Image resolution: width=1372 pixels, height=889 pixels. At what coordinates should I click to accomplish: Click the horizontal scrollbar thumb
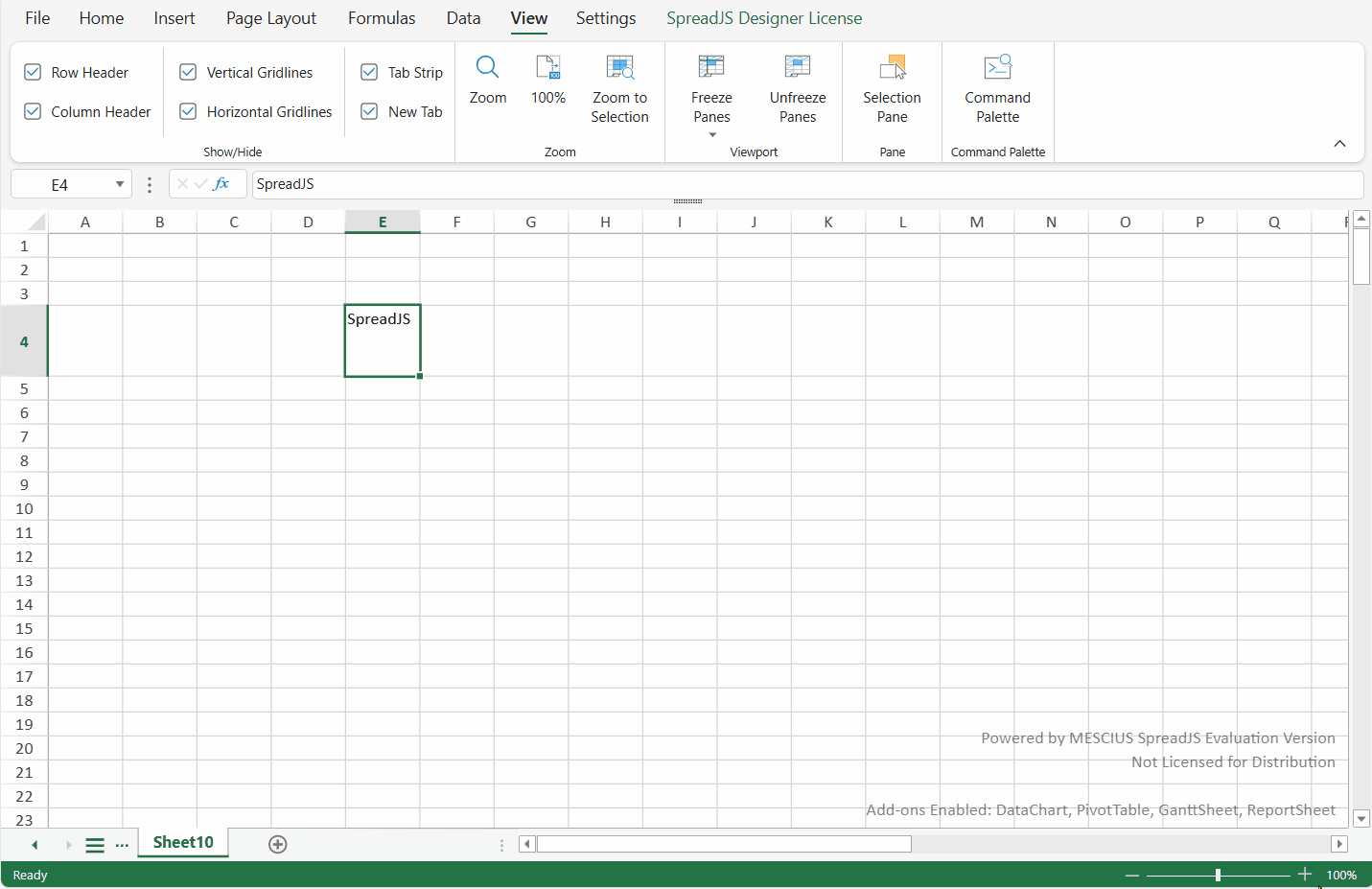[x=724, y=844]
